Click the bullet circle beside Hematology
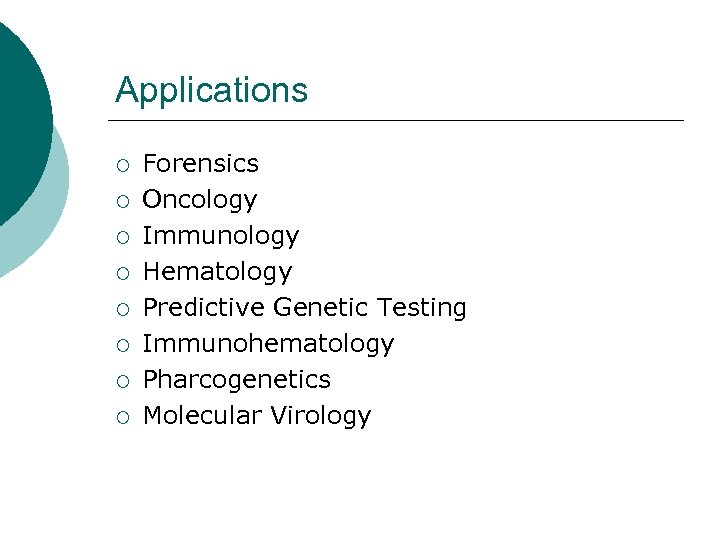Viewport: 720px width, 540px height. coord(122,272)
